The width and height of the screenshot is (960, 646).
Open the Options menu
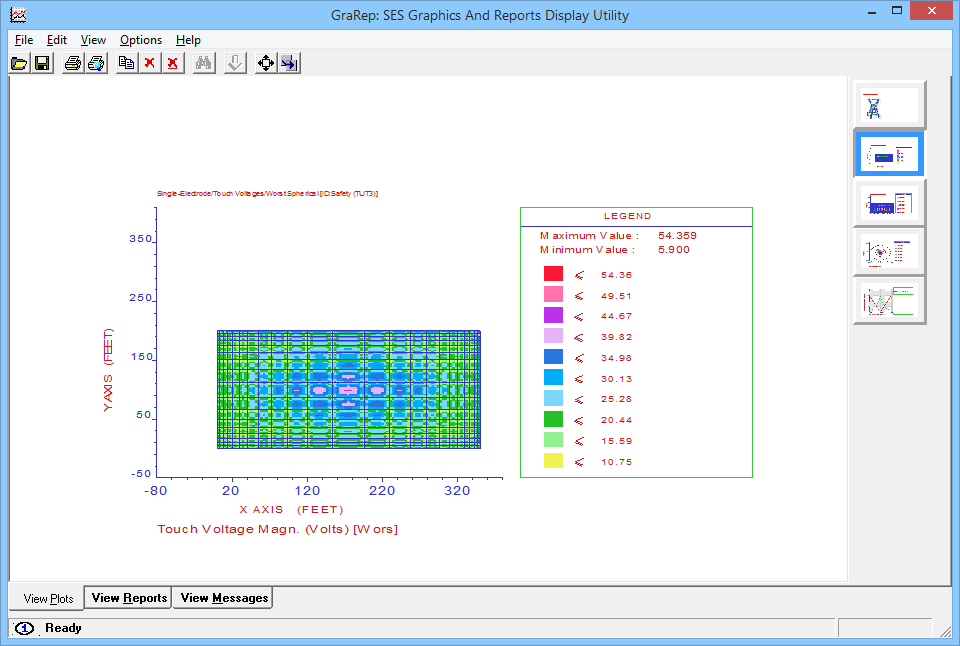click(141, 40)
